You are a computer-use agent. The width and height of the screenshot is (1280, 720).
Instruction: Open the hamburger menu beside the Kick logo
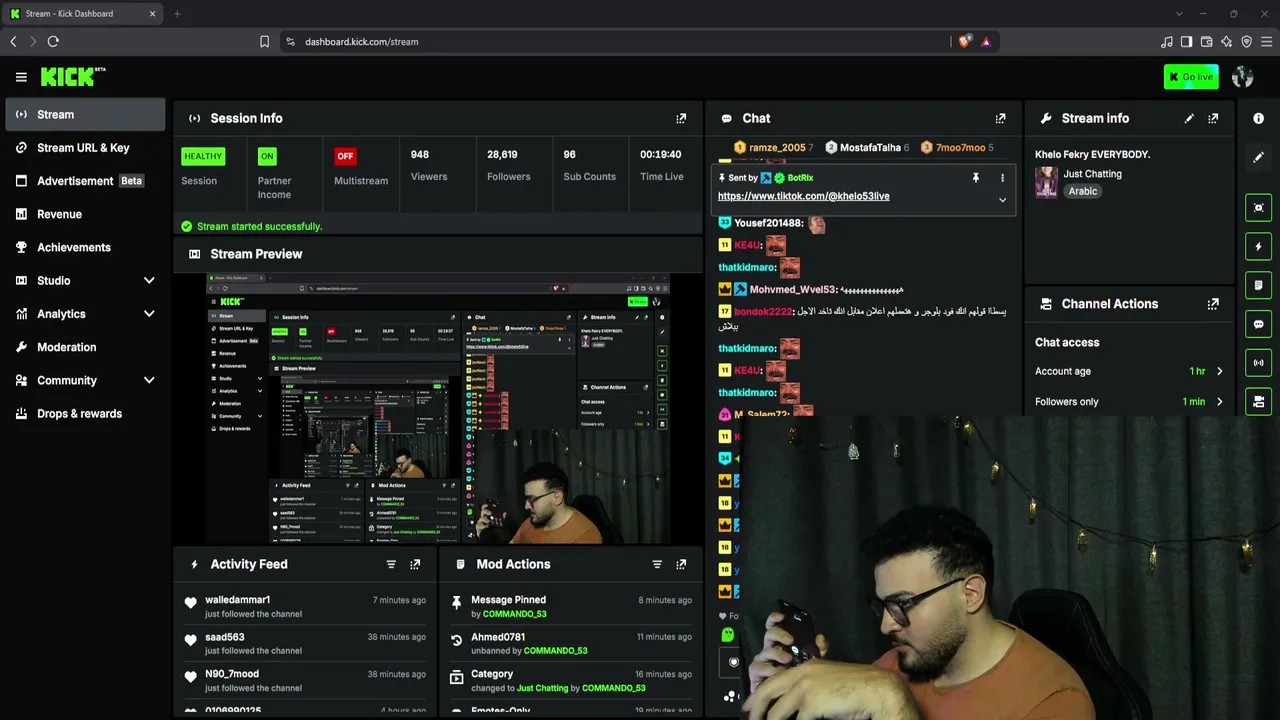point(21,77)
